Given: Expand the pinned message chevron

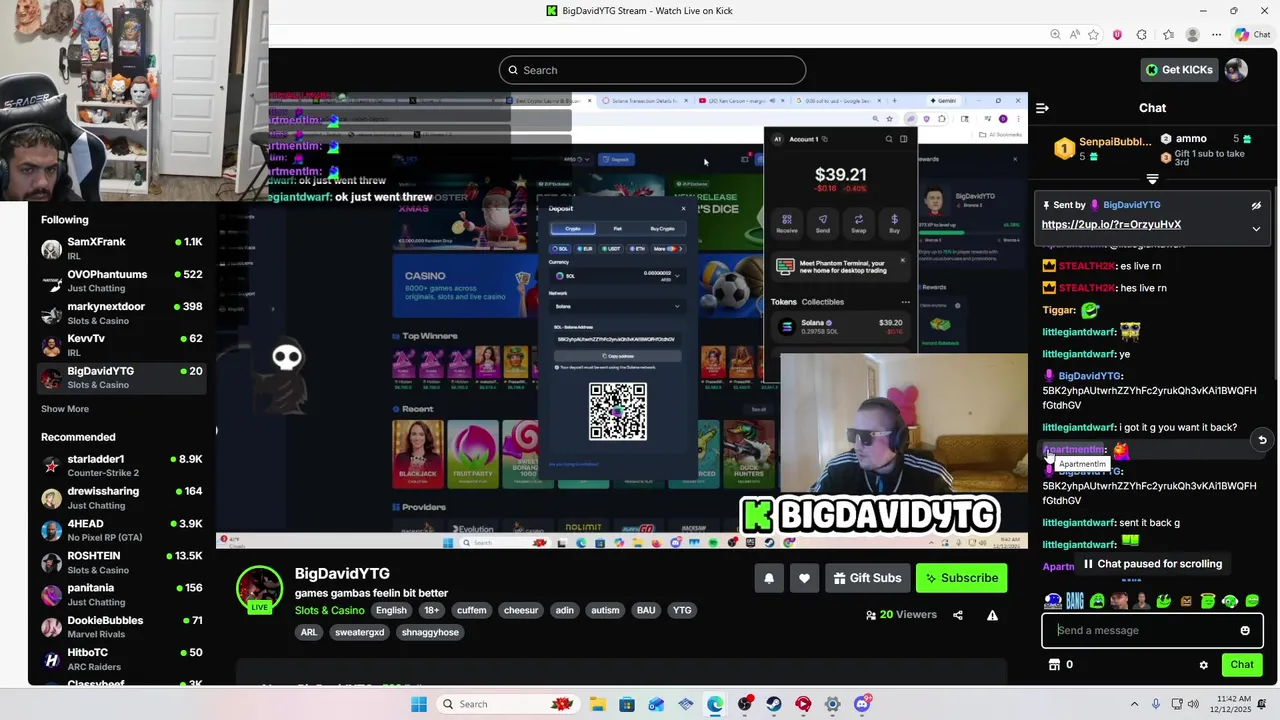Looking at the screenshot, I should pos(1256,229).
